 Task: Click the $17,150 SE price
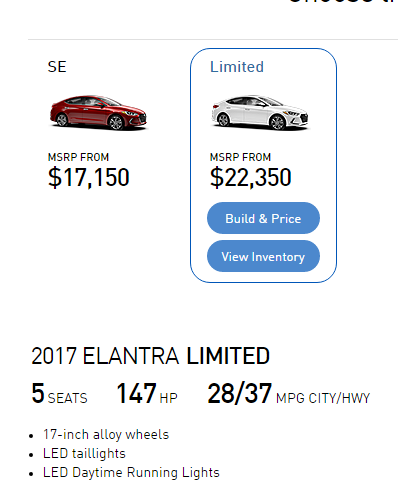tap(89, 178)
